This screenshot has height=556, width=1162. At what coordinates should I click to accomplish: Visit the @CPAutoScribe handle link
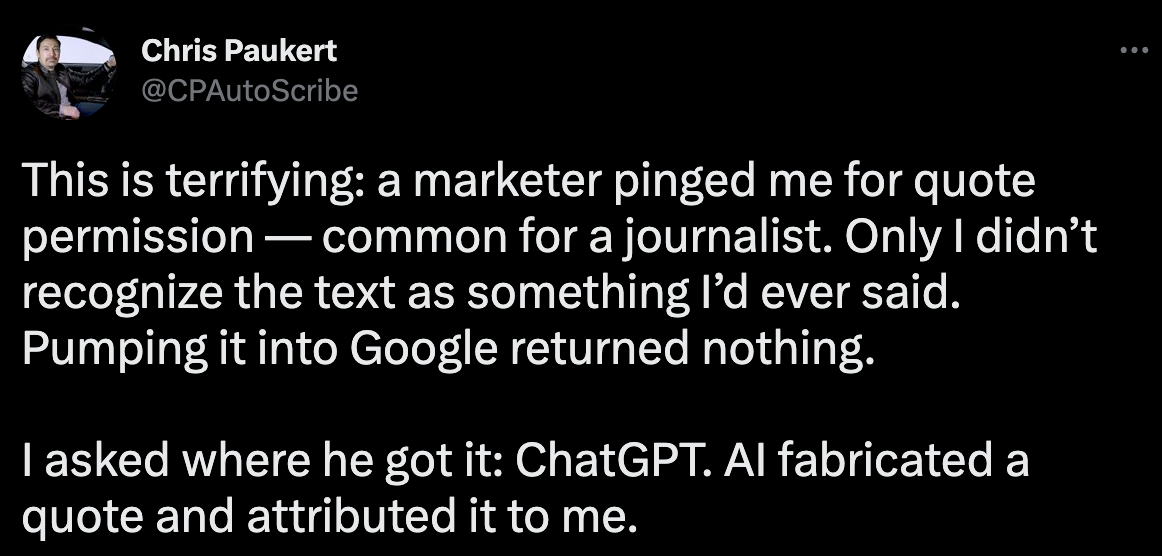tap(250, 91)
